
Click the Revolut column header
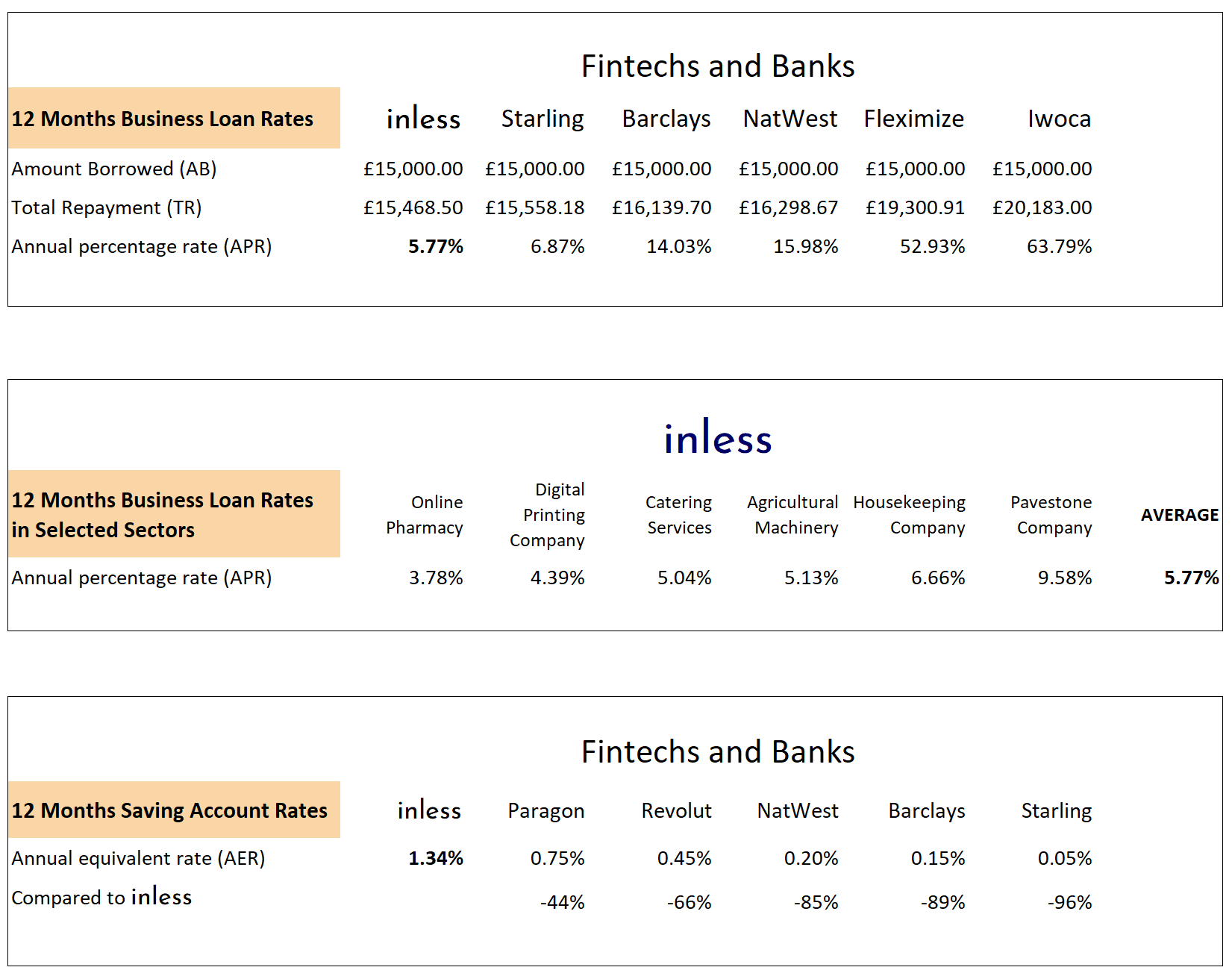click(676, 810)
